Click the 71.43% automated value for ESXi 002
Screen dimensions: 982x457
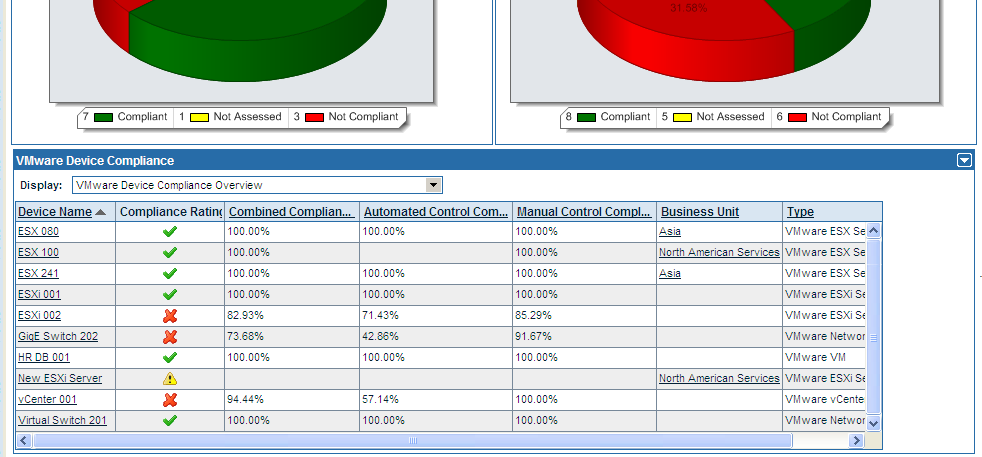pos(380,316)
